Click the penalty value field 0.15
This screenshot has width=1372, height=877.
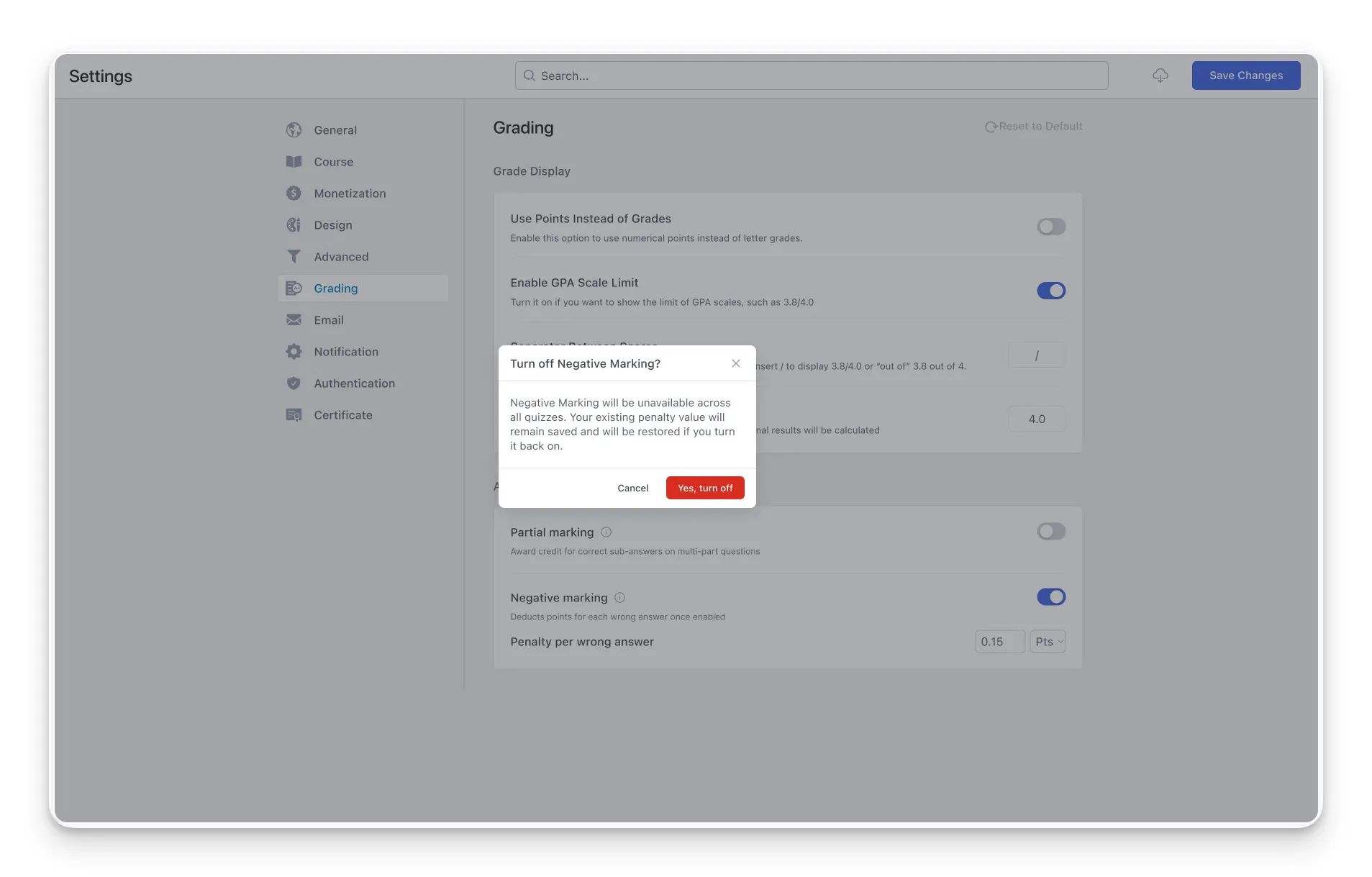coord(1000,642)
